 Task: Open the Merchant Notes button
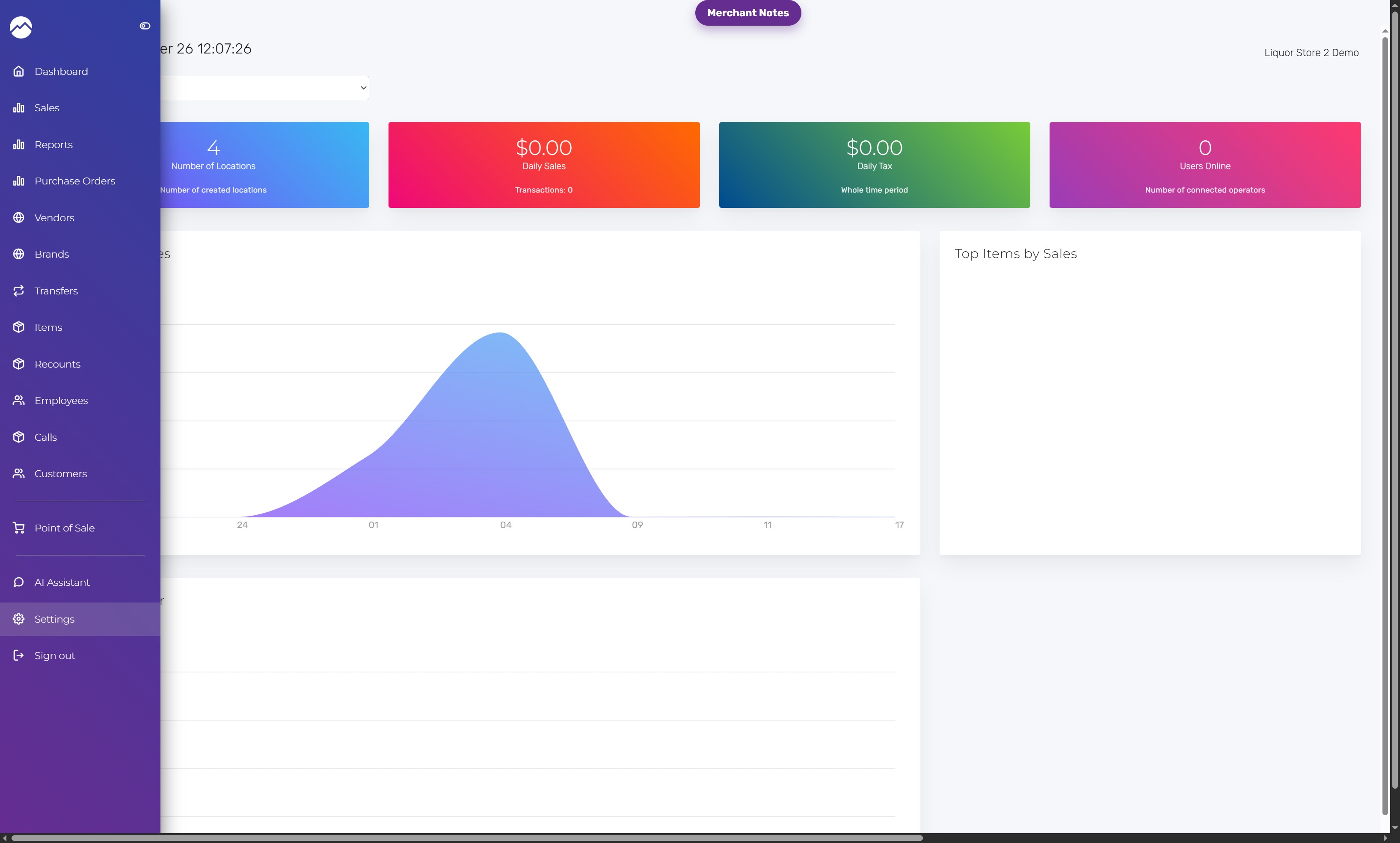click(748, 12)
